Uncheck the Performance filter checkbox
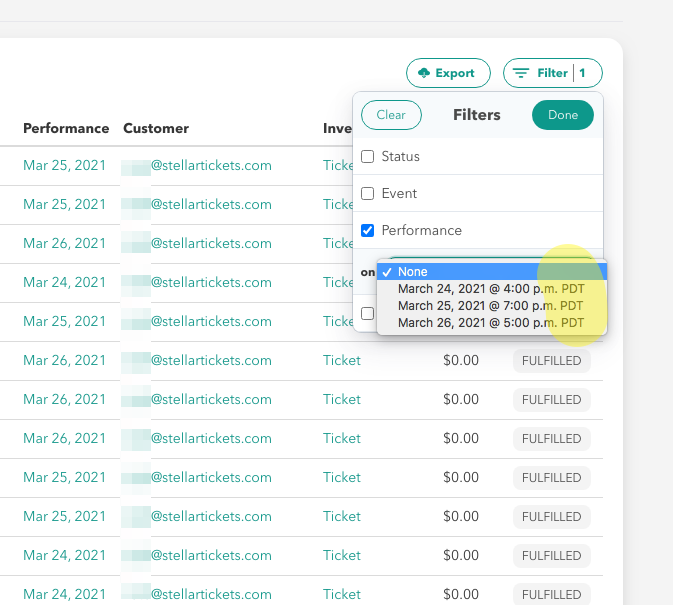This screenshot has width=673, height=605. pos(367,230)
